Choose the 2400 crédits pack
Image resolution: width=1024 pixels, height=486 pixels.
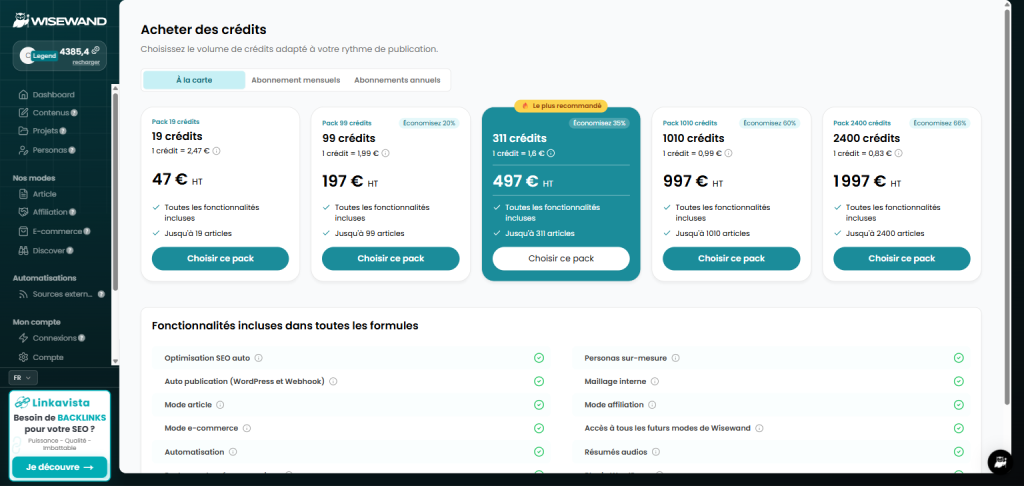point(902,259)
